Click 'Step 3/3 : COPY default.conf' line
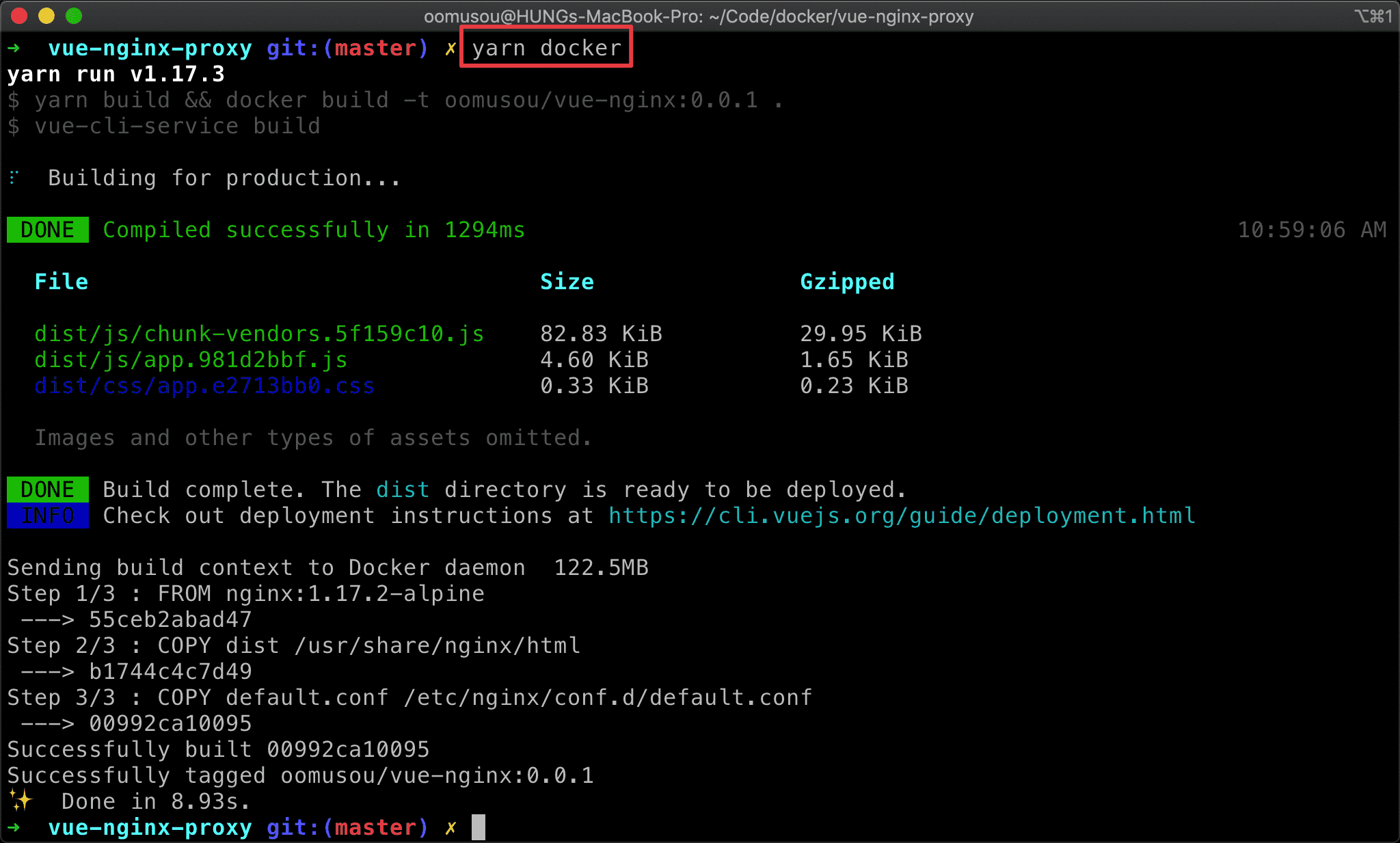The image size is (1400, 843). tap(409, 697)
